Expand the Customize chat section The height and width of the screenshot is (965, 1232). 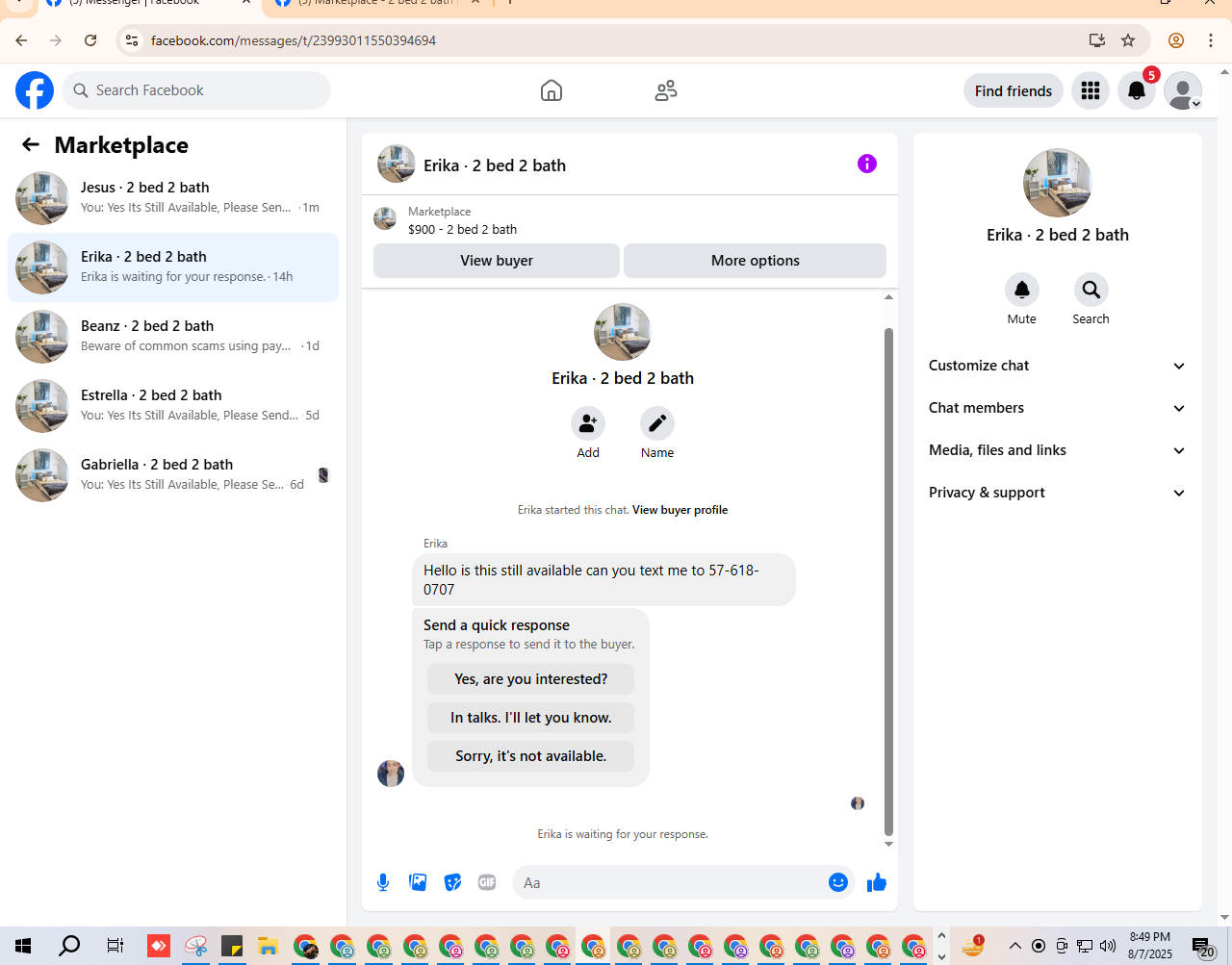coord(1058,366)
